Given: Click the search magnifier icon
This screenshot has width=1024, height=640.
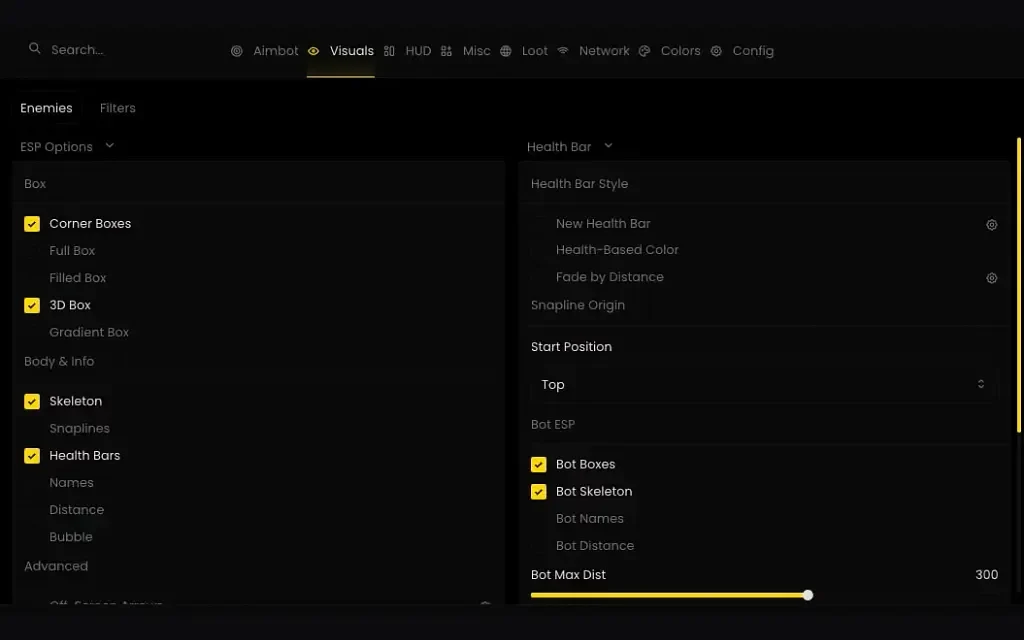Looking at the screenshot, I should pos(35,48).
